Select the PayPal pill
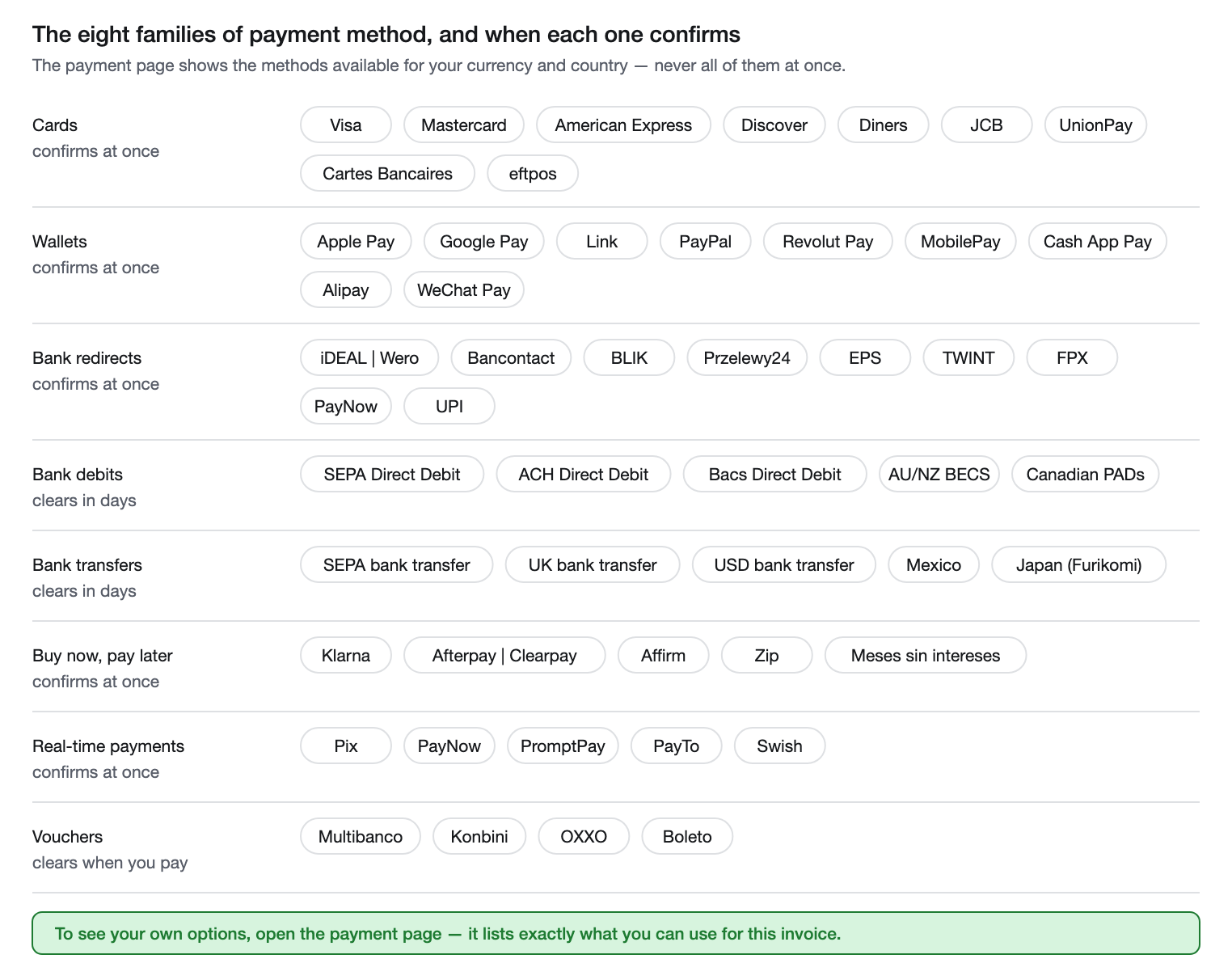 click(706, 241)
